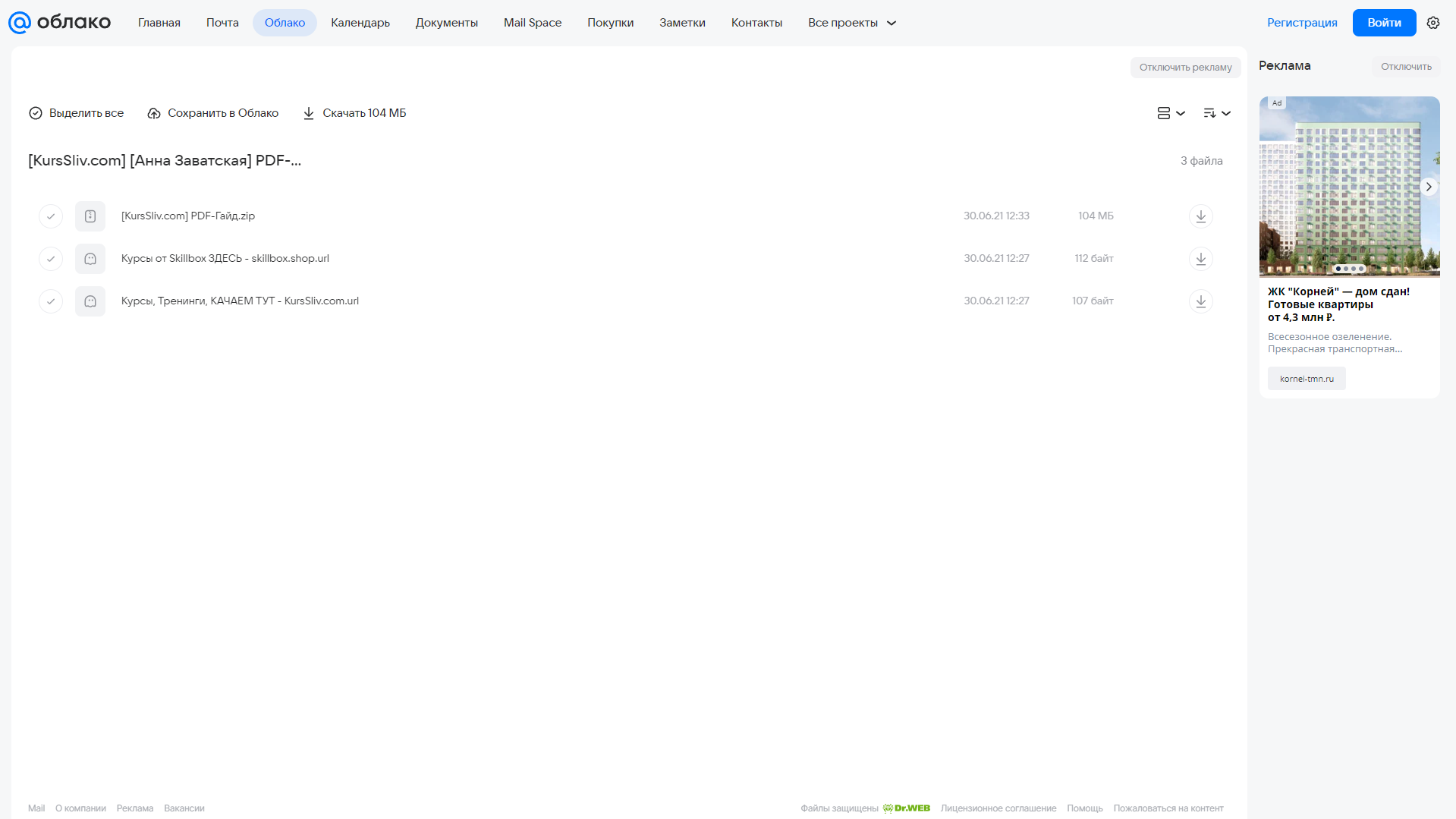
Task: Tick the checkbox for PDF-Гайд.zip
Action: (51, 216)
